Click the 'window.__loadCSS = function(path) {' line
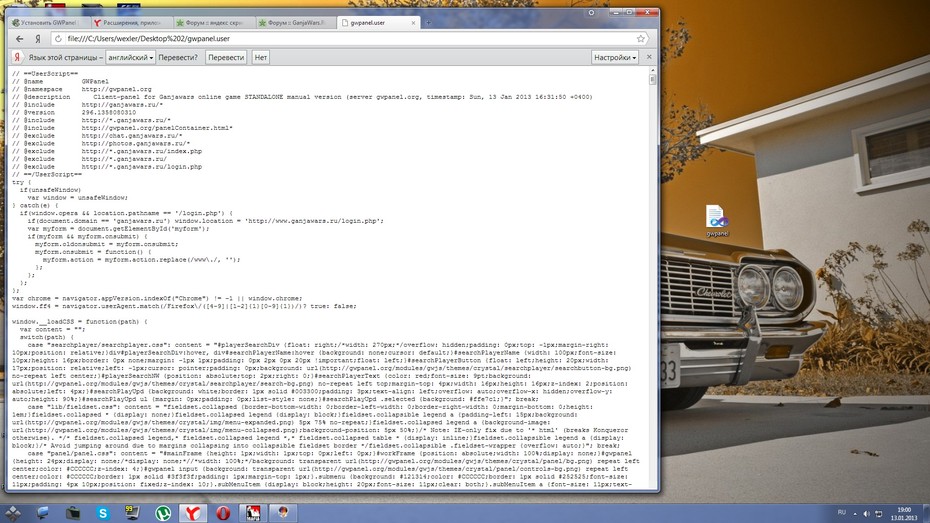This screenshot has width=930, height=523. pyautogui.click(x=80, y=321)
